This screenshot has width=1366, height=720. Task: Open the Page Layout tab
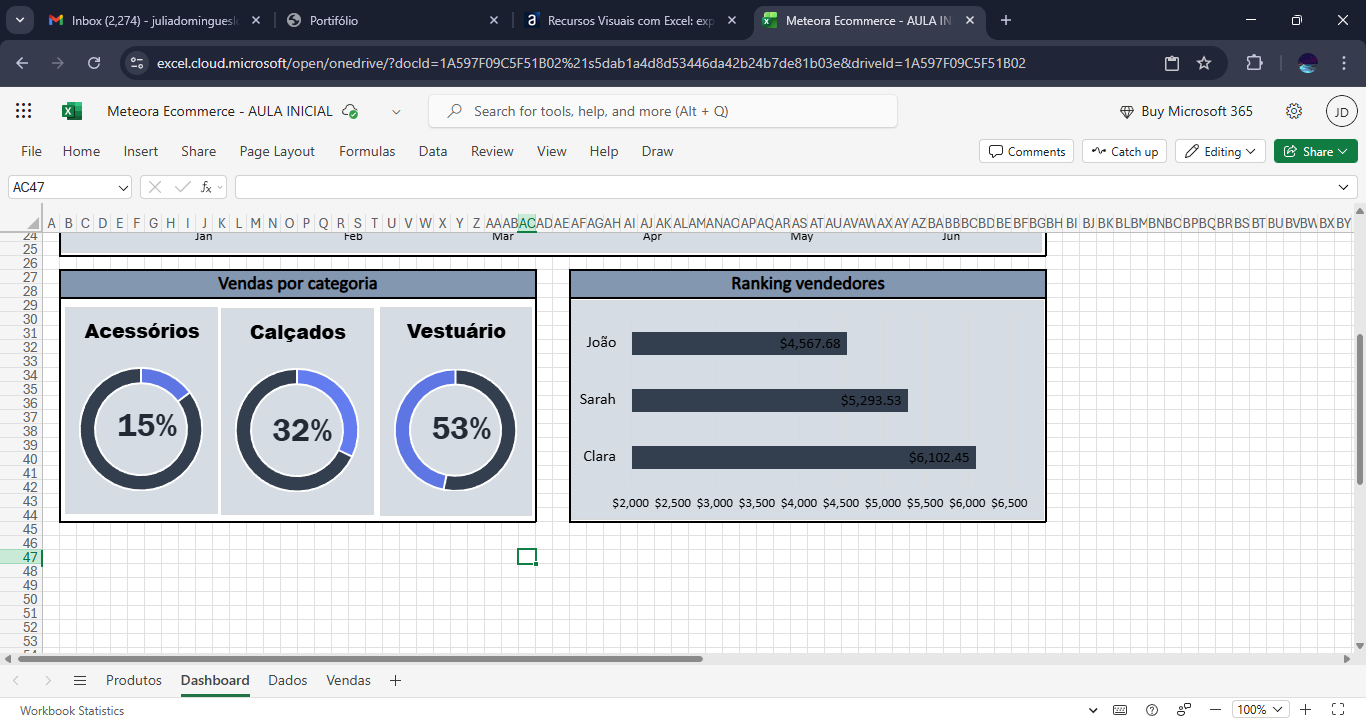277,151
